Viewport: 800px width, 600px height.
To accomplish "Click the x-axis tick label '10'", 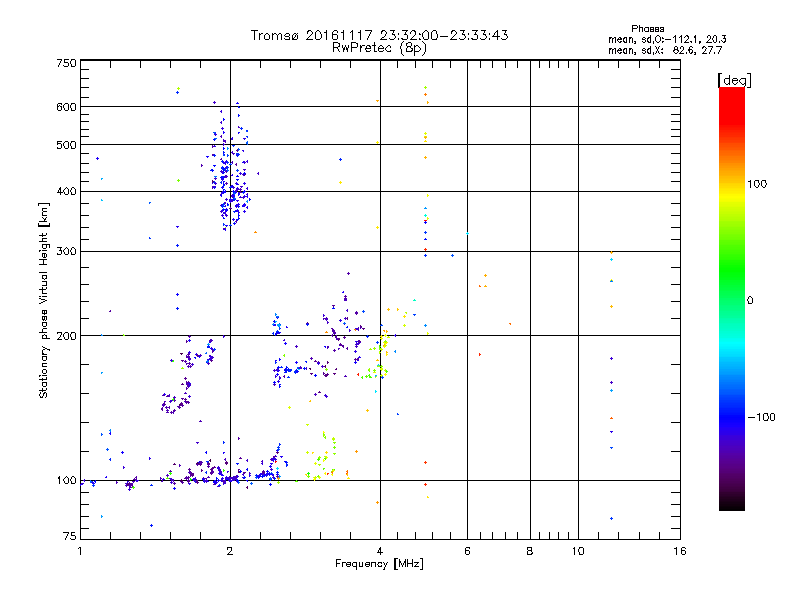I will 578,551.
